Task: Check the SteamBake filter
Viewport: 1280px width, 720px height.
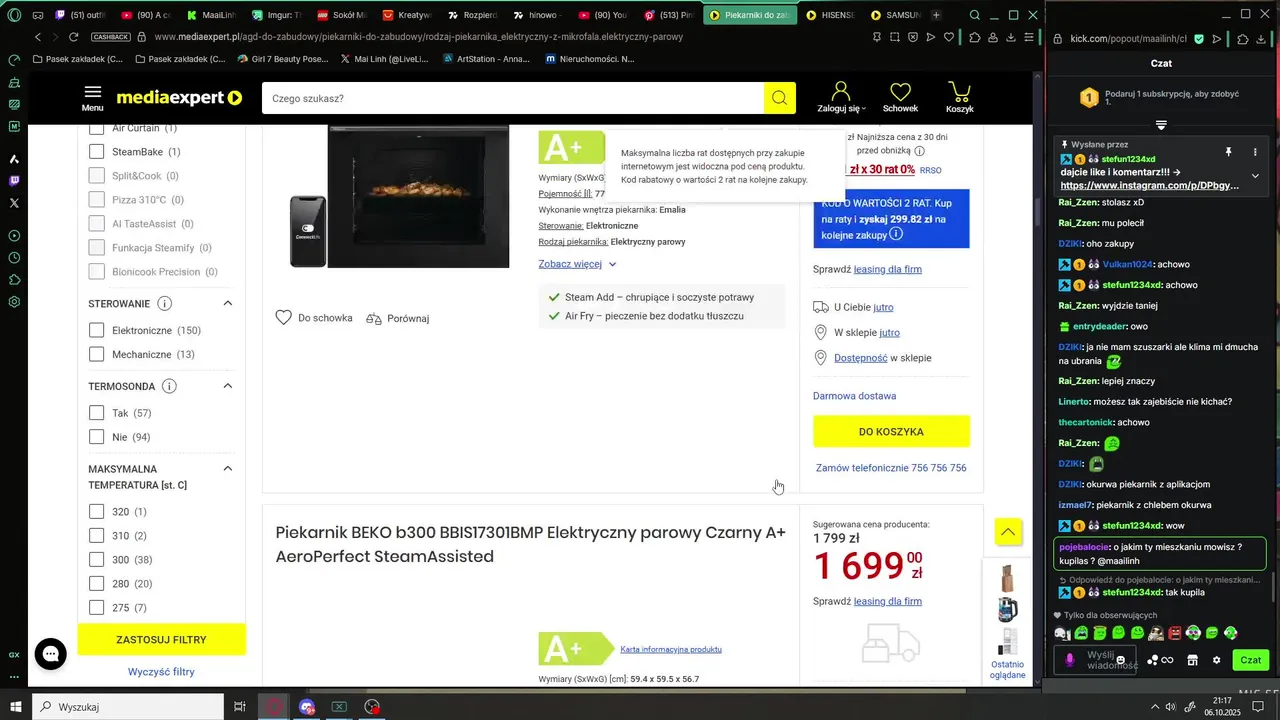Action: [x=97, y=152]
